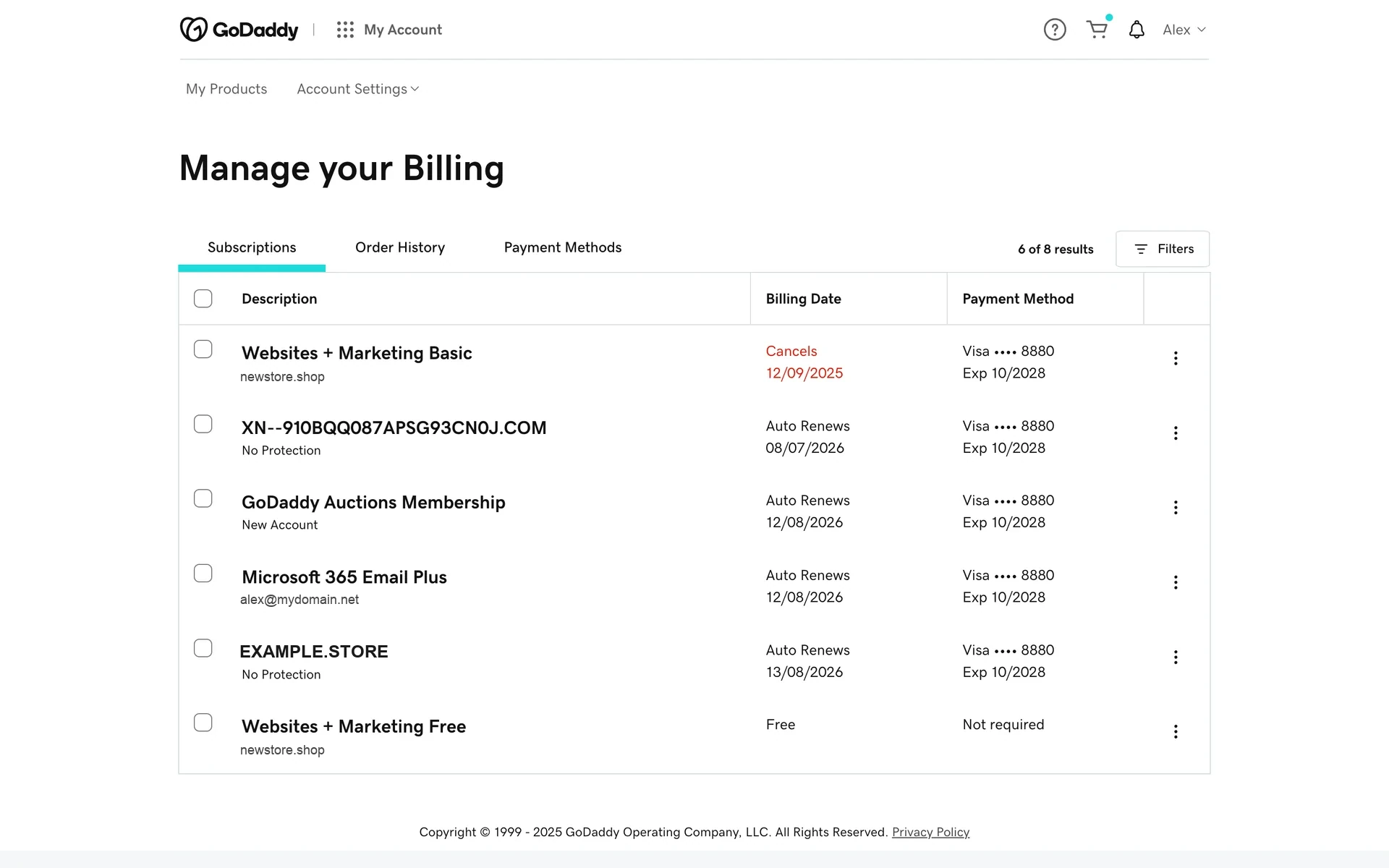Open the apps grid icon beside My Account
The height and width of the screenshot is (868, 1389).
pyautogui.click(x=345, y=30)
